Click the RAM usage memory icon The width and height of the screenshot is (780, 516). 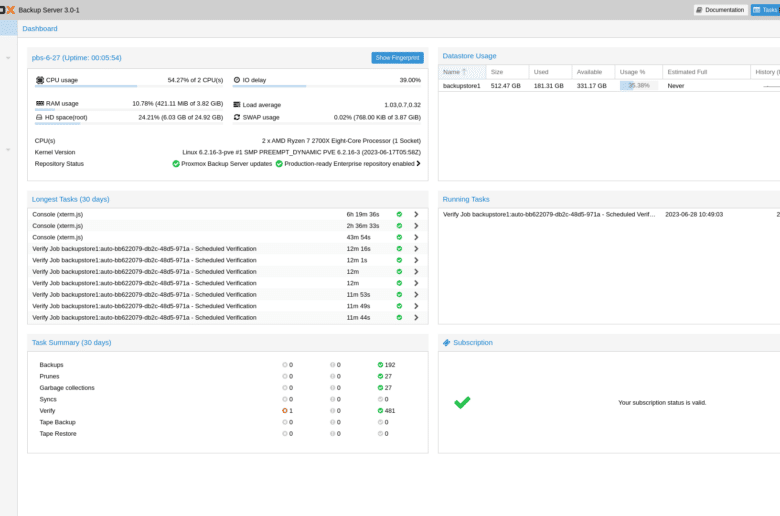pos(40,103)
